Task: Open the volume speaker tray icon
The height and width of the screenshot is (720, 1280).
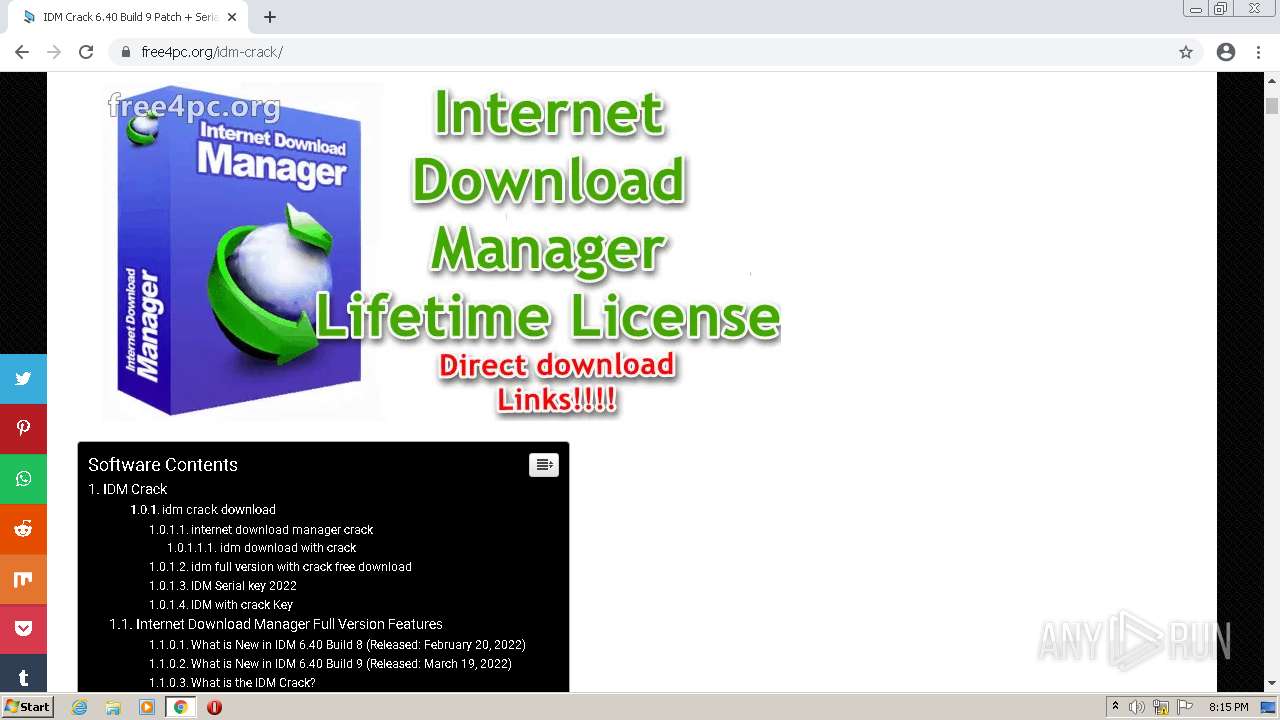Action: 1137,707
